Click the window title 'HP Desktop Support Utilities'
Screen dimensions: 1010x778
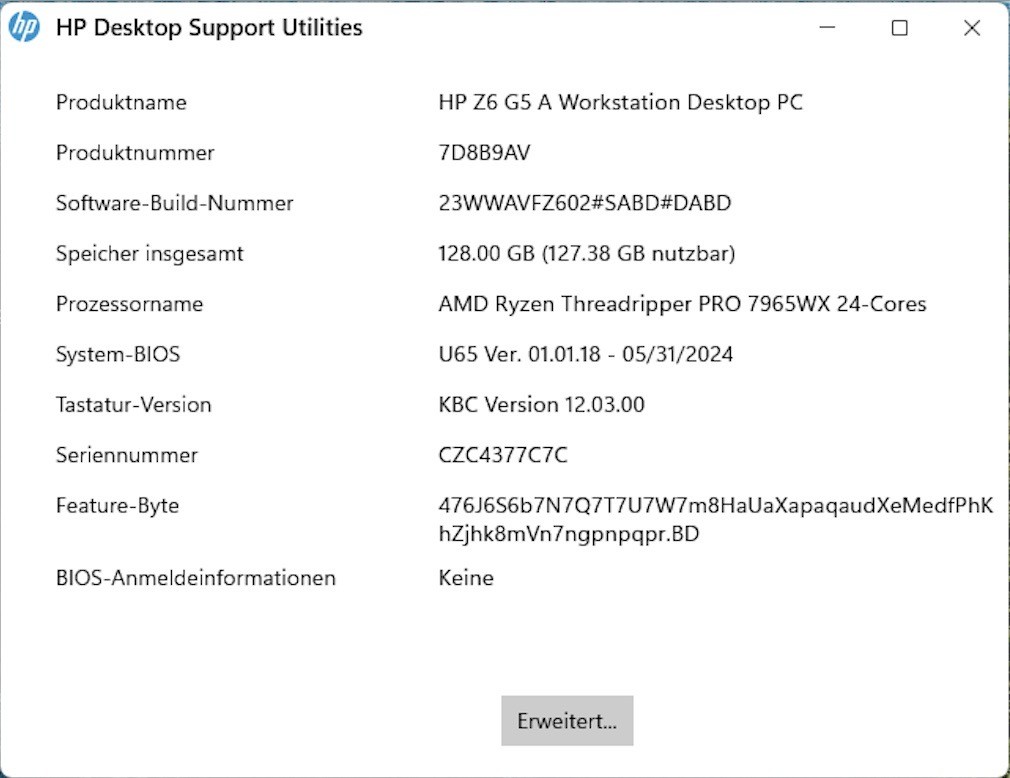pyautogui.click(x=209, y=28)
